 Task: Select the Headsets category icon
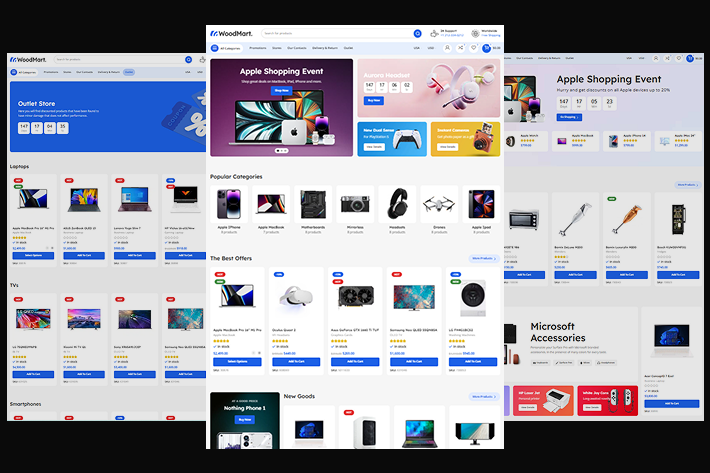click(398, 203)
